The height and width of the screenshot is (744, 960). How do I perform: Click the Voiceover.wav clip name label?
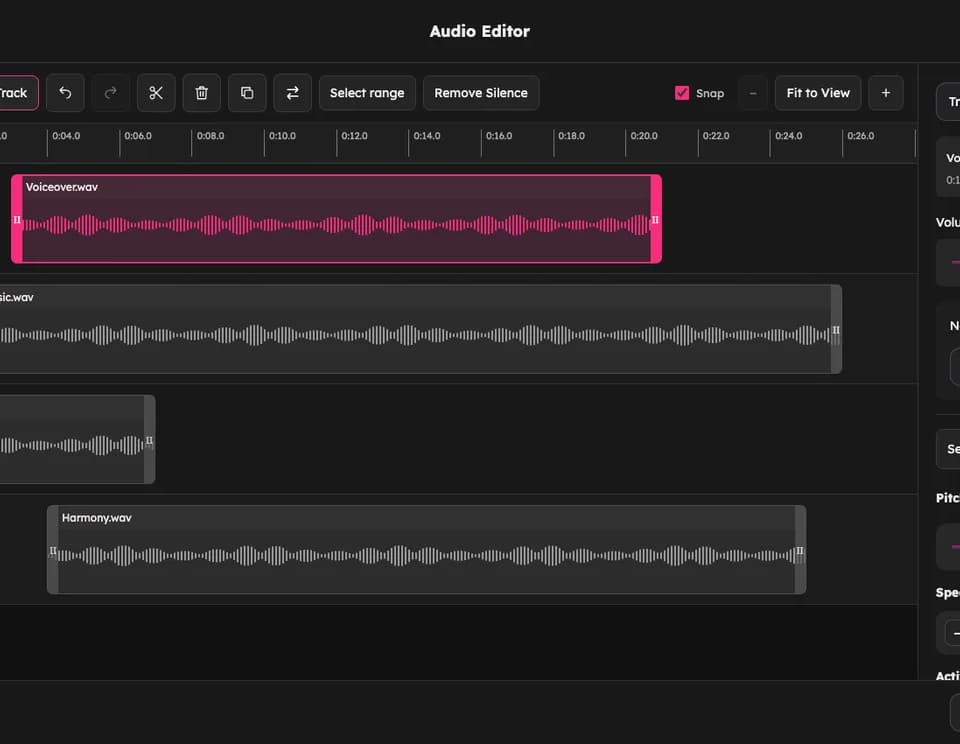62,187
